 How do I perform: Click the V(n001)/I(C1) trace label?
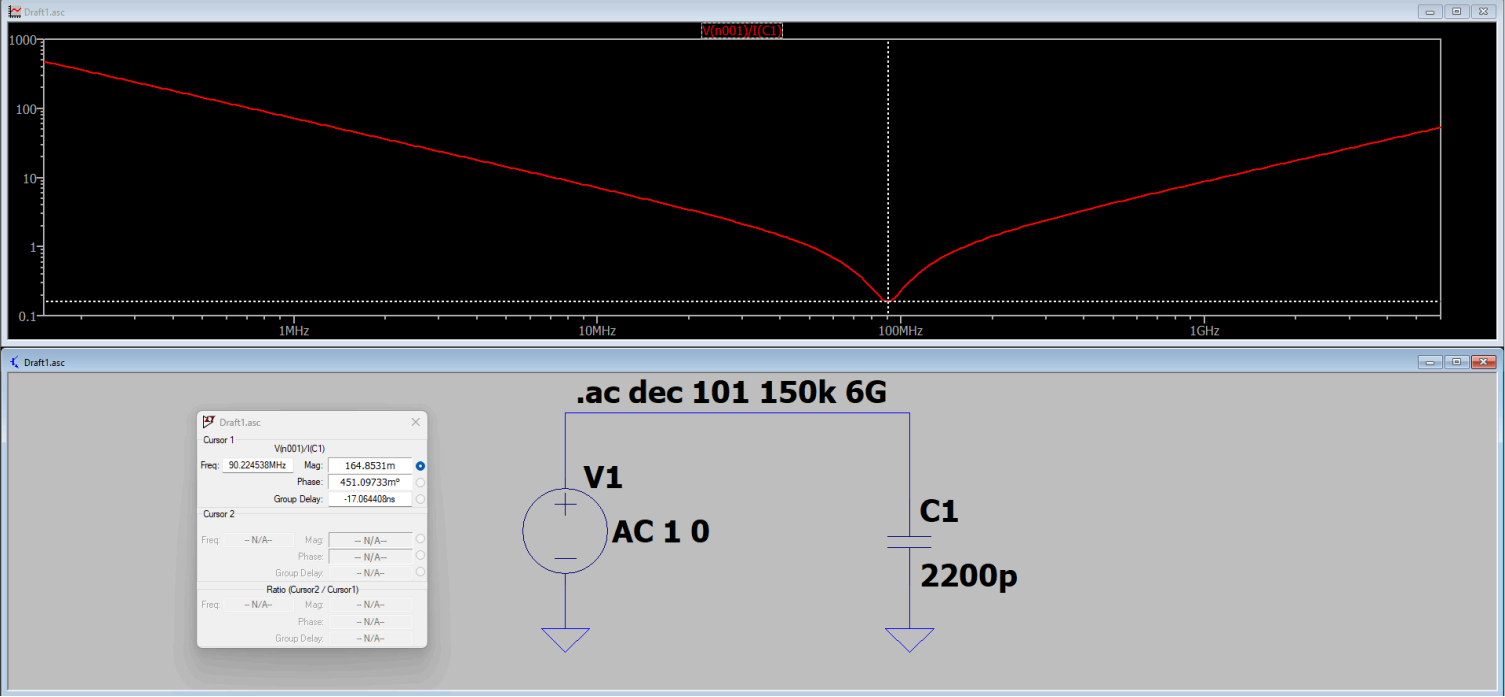pyautogui.click(x=742, y=29)
